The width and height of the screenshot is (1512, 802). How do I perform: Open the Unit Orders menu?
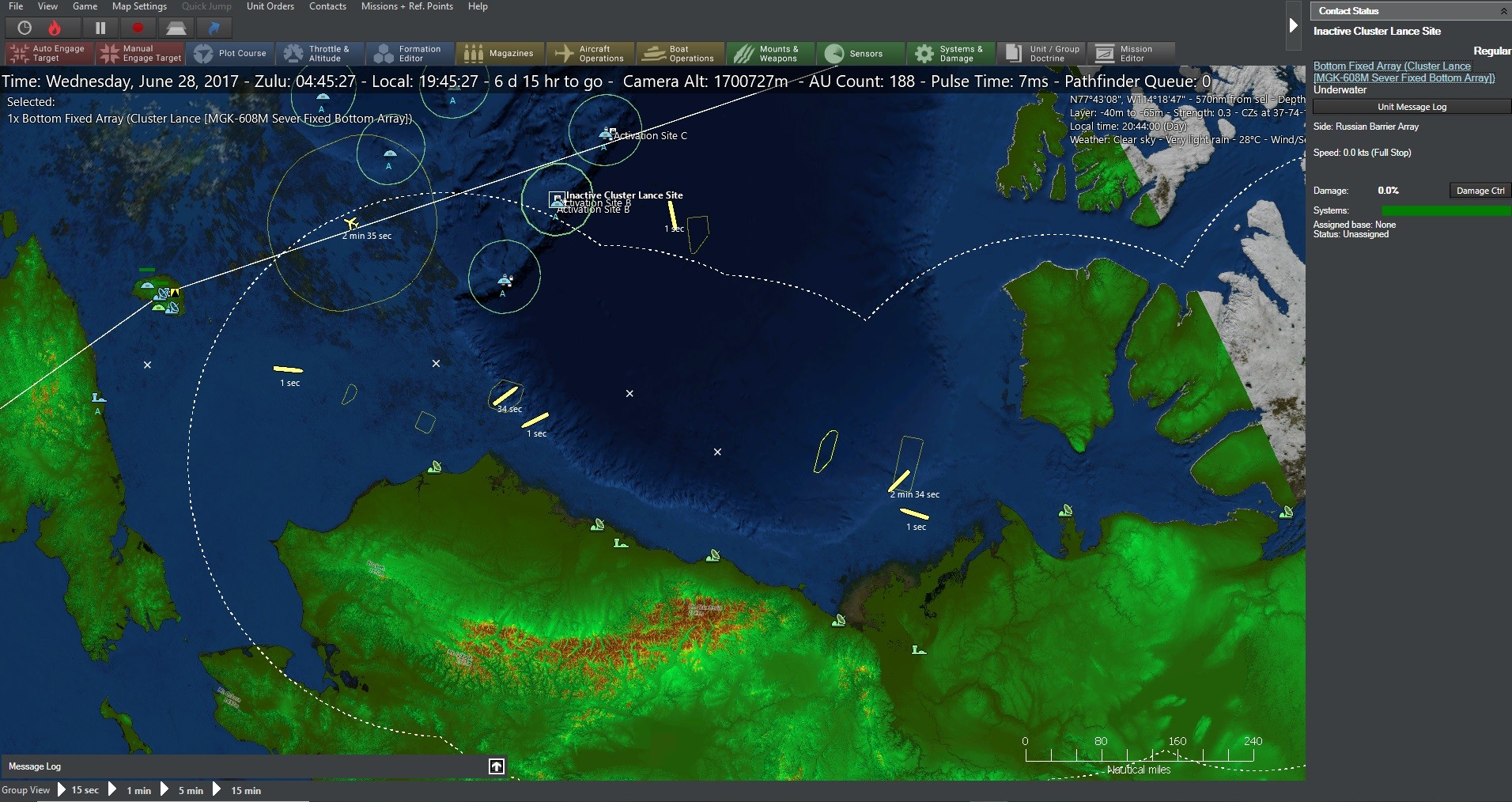[x=270, y=6]
